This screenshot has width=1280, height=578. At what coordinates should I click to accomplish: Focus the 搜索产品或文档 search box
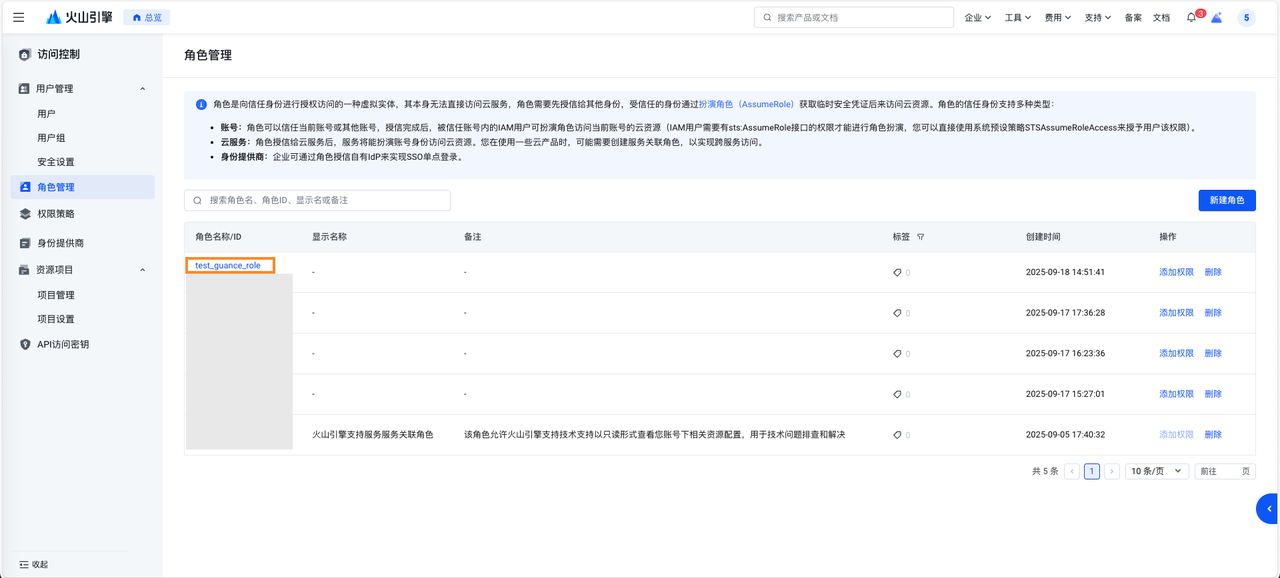(x=854, y=17)
